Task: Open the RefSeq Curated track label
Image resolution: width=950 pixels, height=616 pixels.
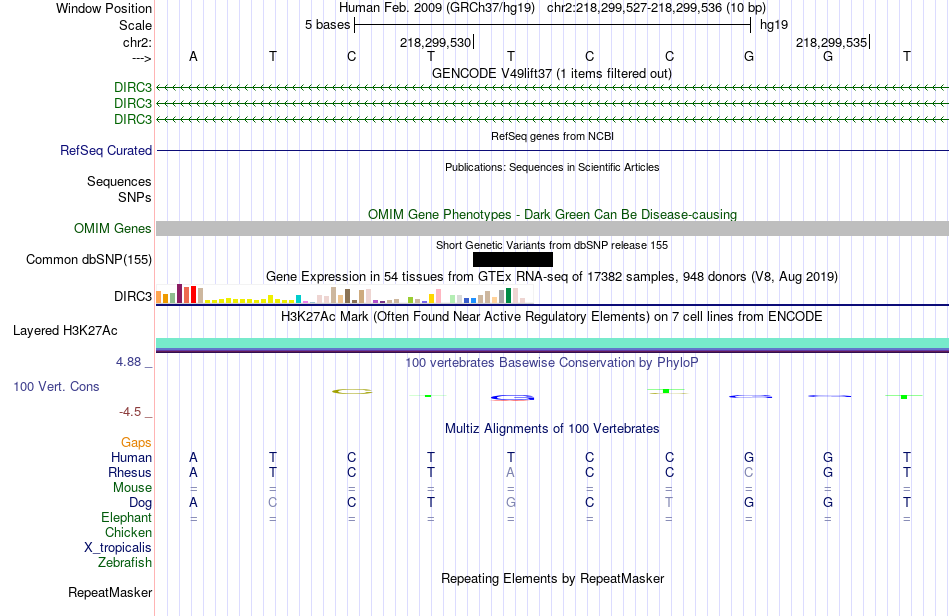Action: coord(106,150)
